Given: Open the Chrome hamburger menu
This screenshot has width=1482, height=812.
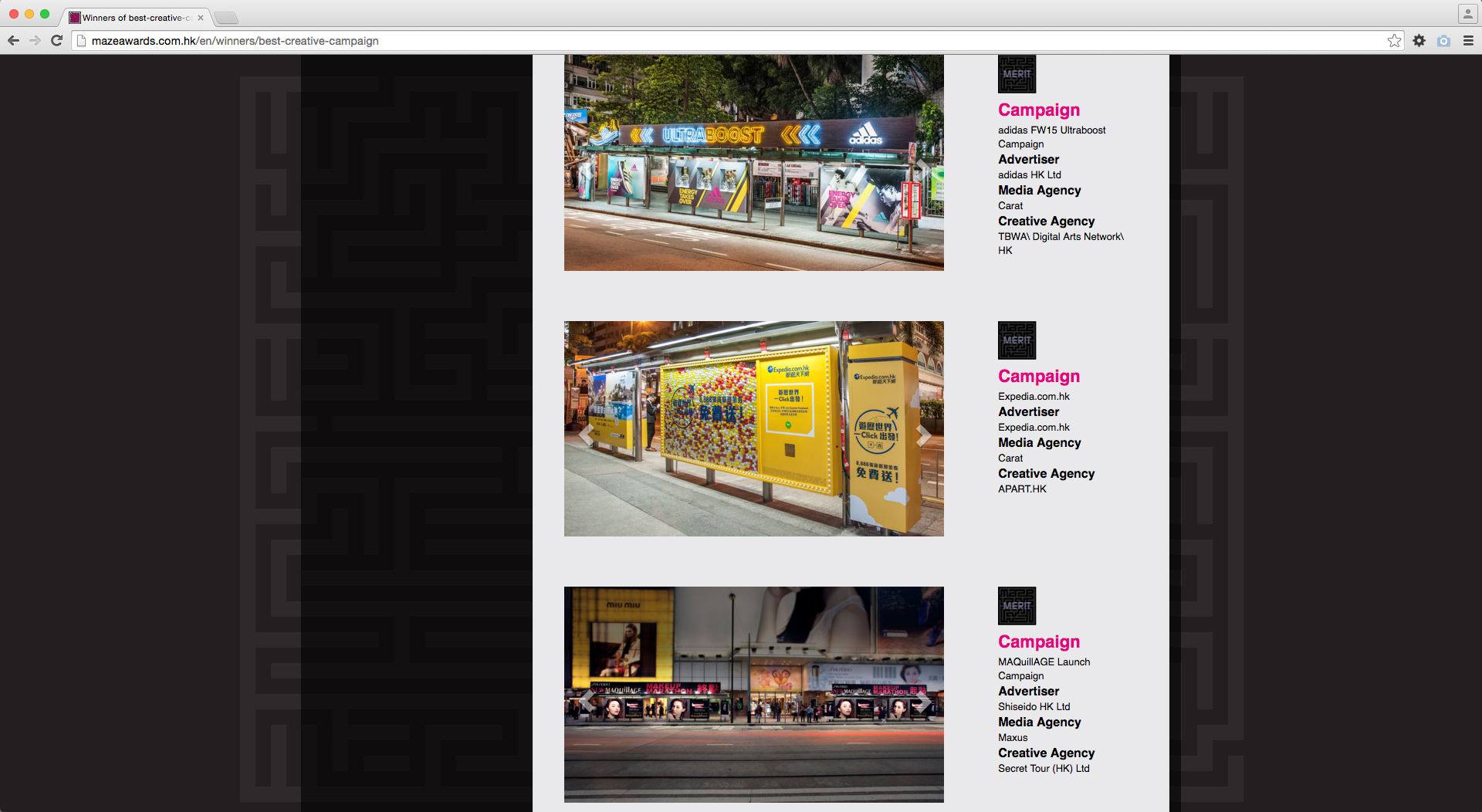Looking at the screenshot, I should 1468,41.
